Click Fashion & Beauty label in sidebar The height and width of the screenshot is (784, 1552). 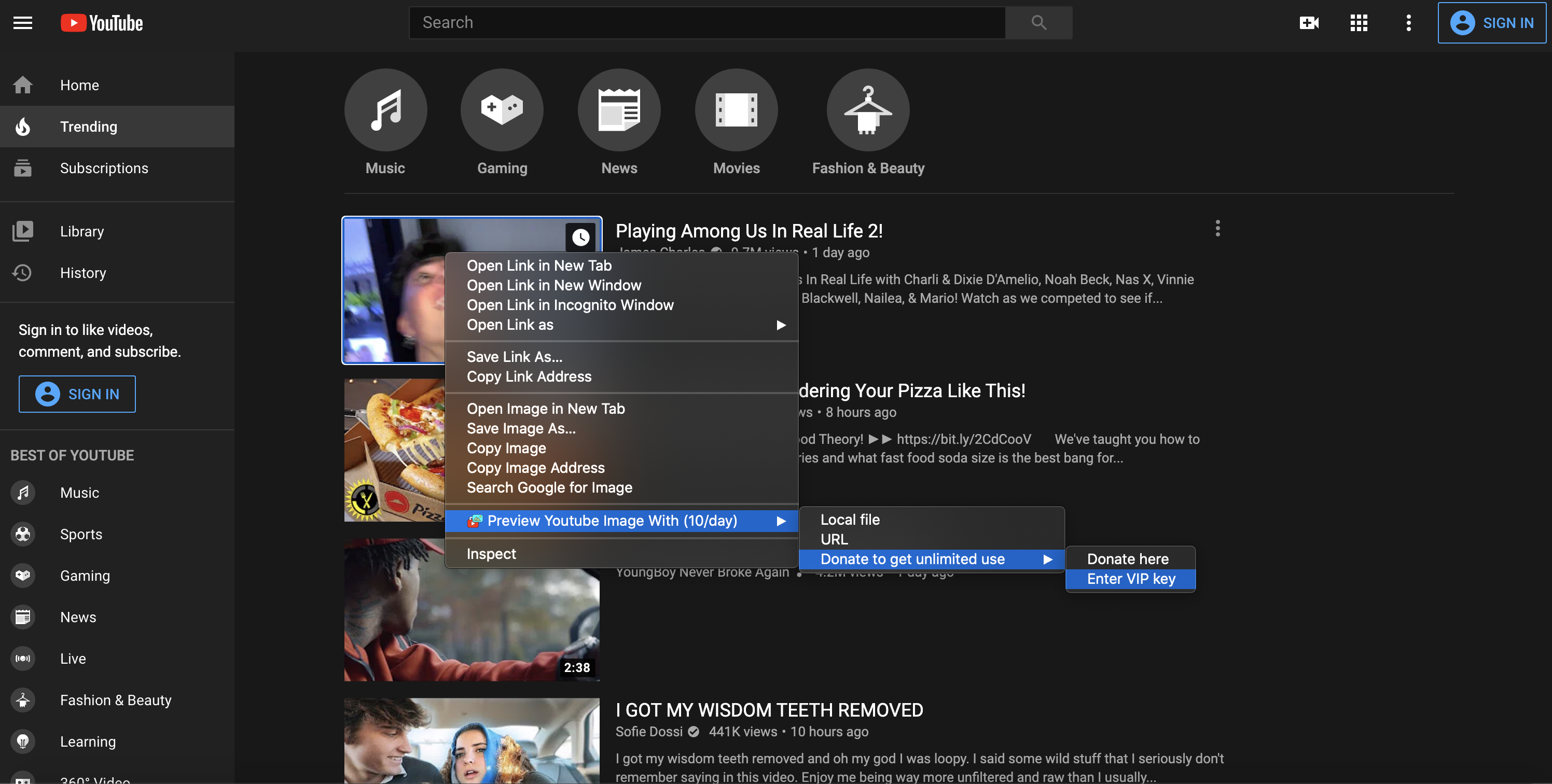[116, 701]
